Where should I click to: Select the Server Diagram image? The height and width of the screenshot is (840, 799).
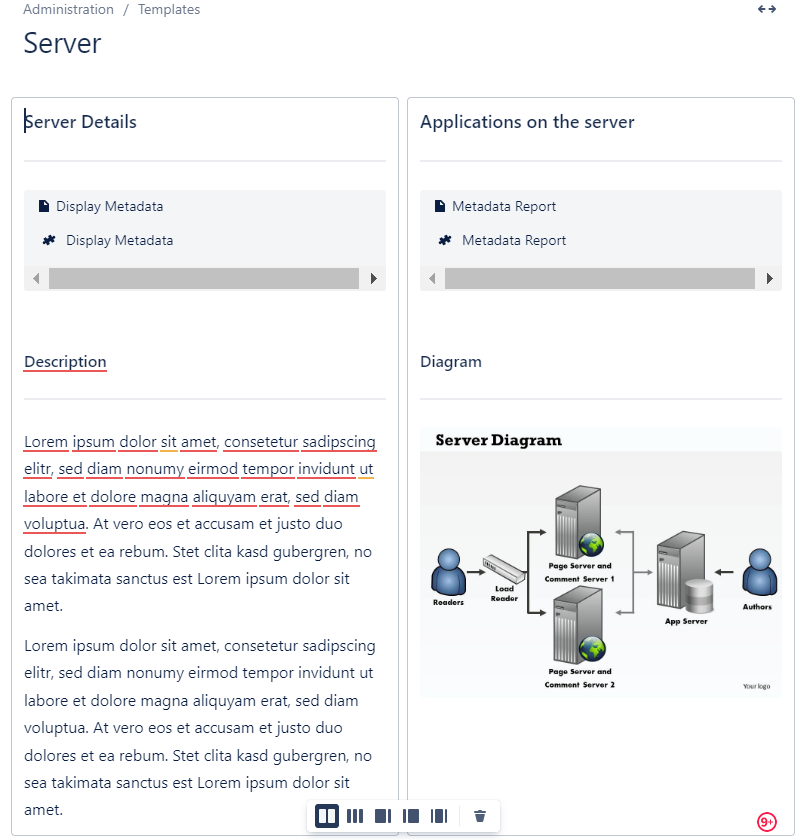(x=600, y=563)
